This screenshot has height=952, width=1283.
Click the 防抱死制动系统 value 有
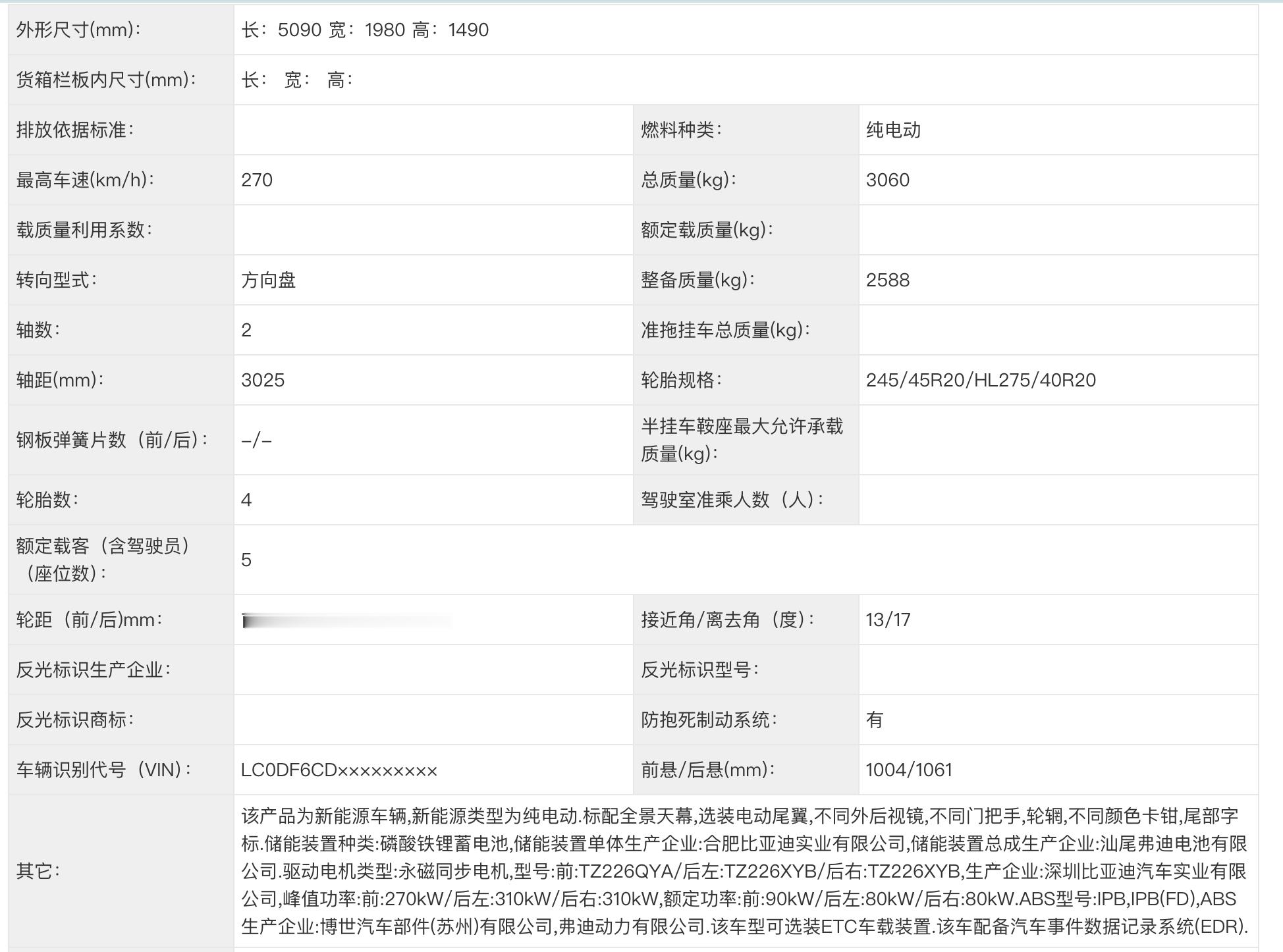(x=875, y=720)
